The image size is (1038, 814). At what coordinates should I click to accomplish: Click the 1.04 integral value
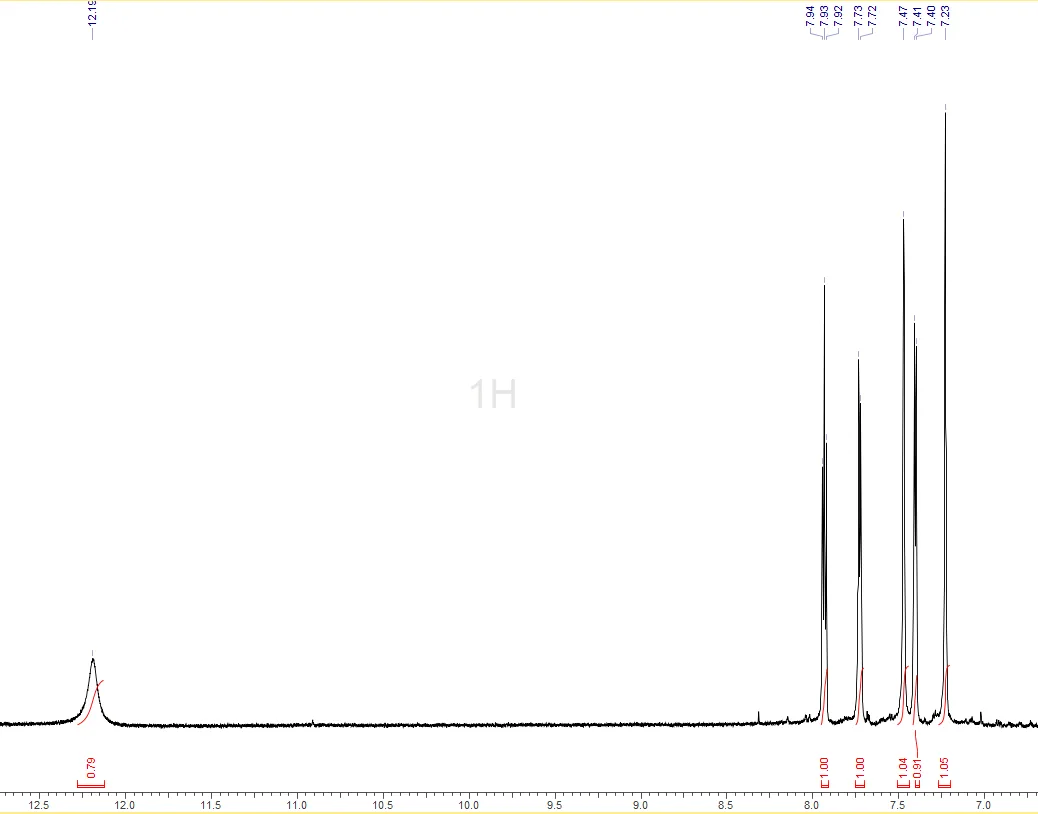pyautogui.click(x=904, y=768)
